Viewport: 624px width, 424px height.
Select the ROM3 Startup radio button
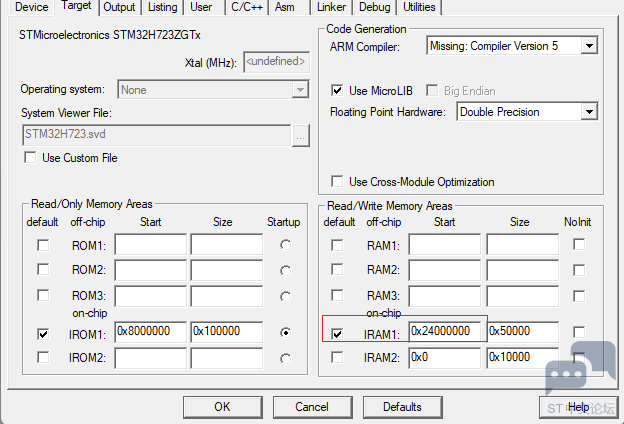285,297
